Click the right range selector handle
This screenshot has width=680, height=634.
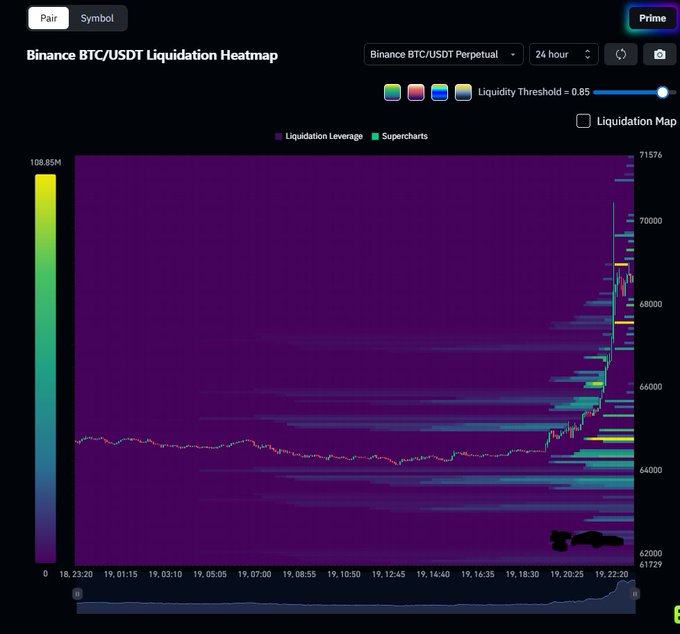634,594
